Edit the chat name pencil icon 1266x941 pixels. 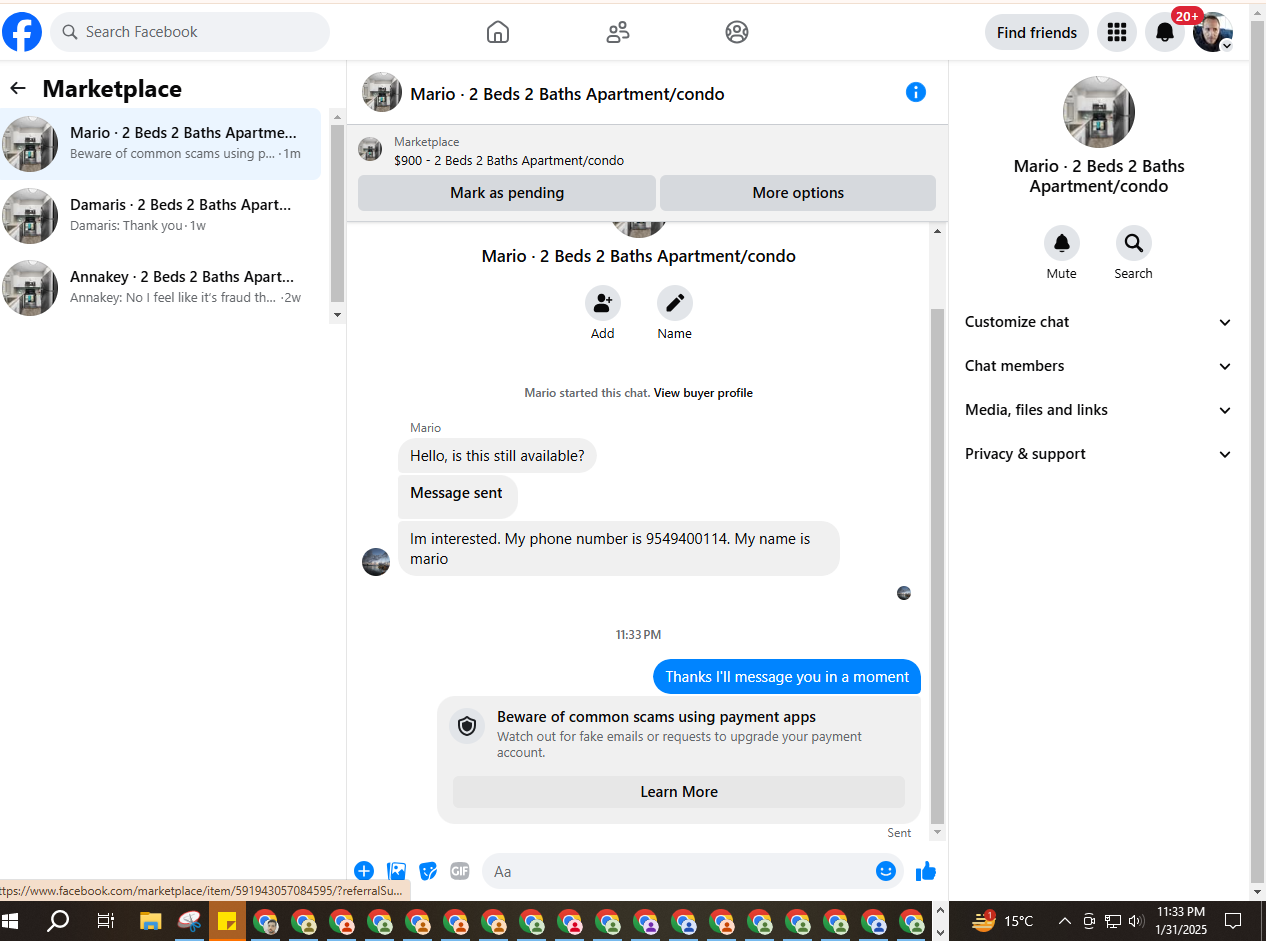tap(674, 303)
